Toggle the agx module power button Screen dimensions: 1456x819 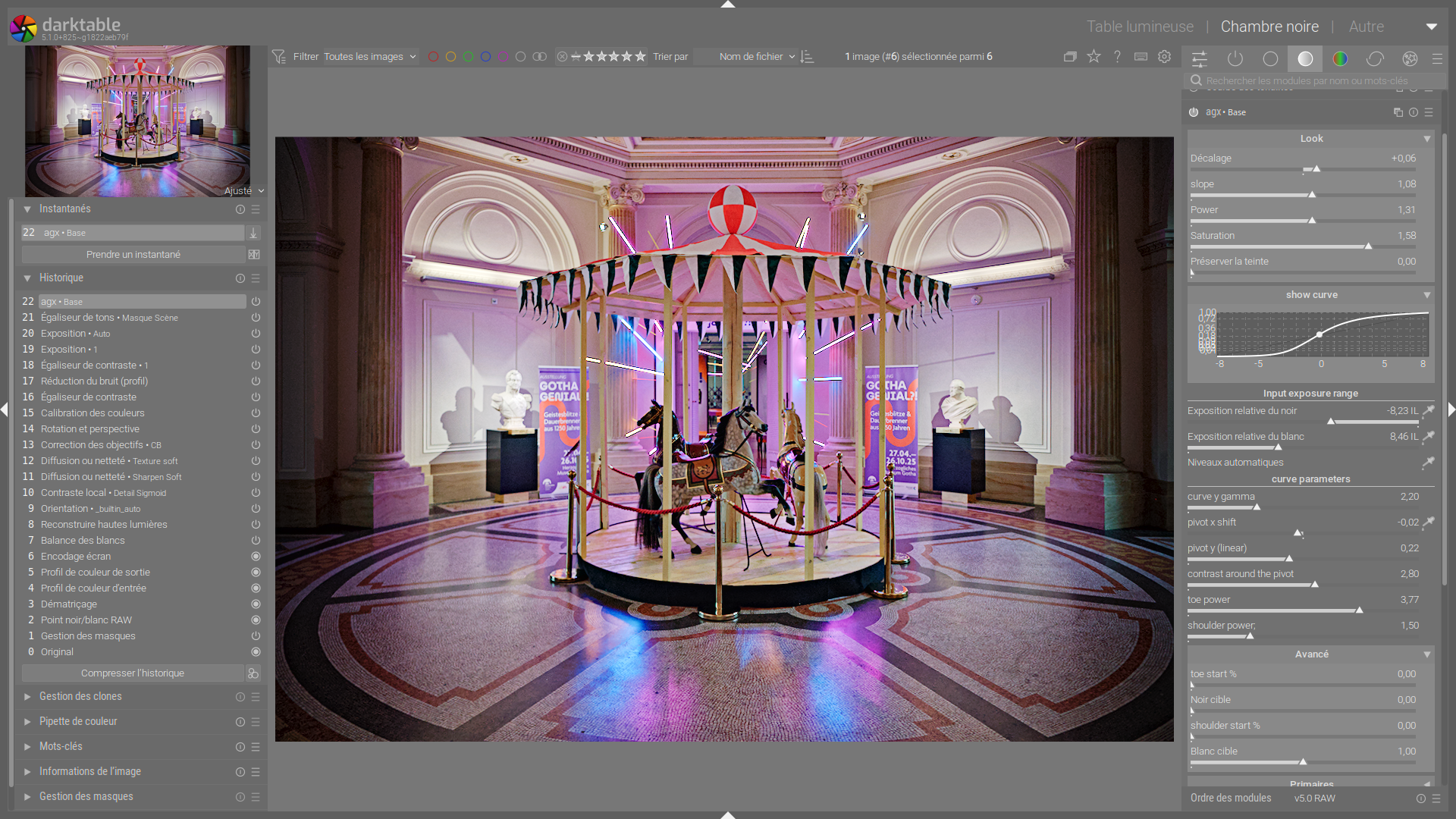click(x=1194, y=112)
